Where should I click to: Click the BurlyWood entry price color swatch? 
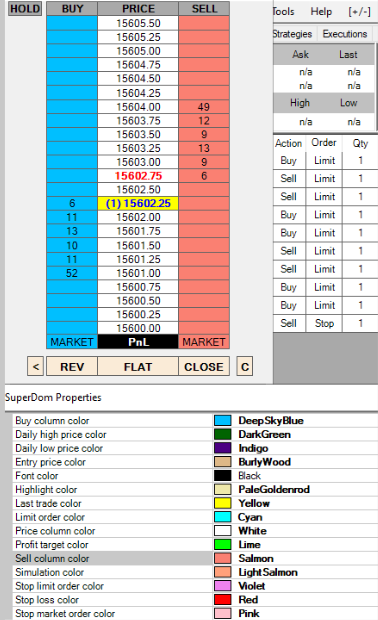(x=223, y=462)
